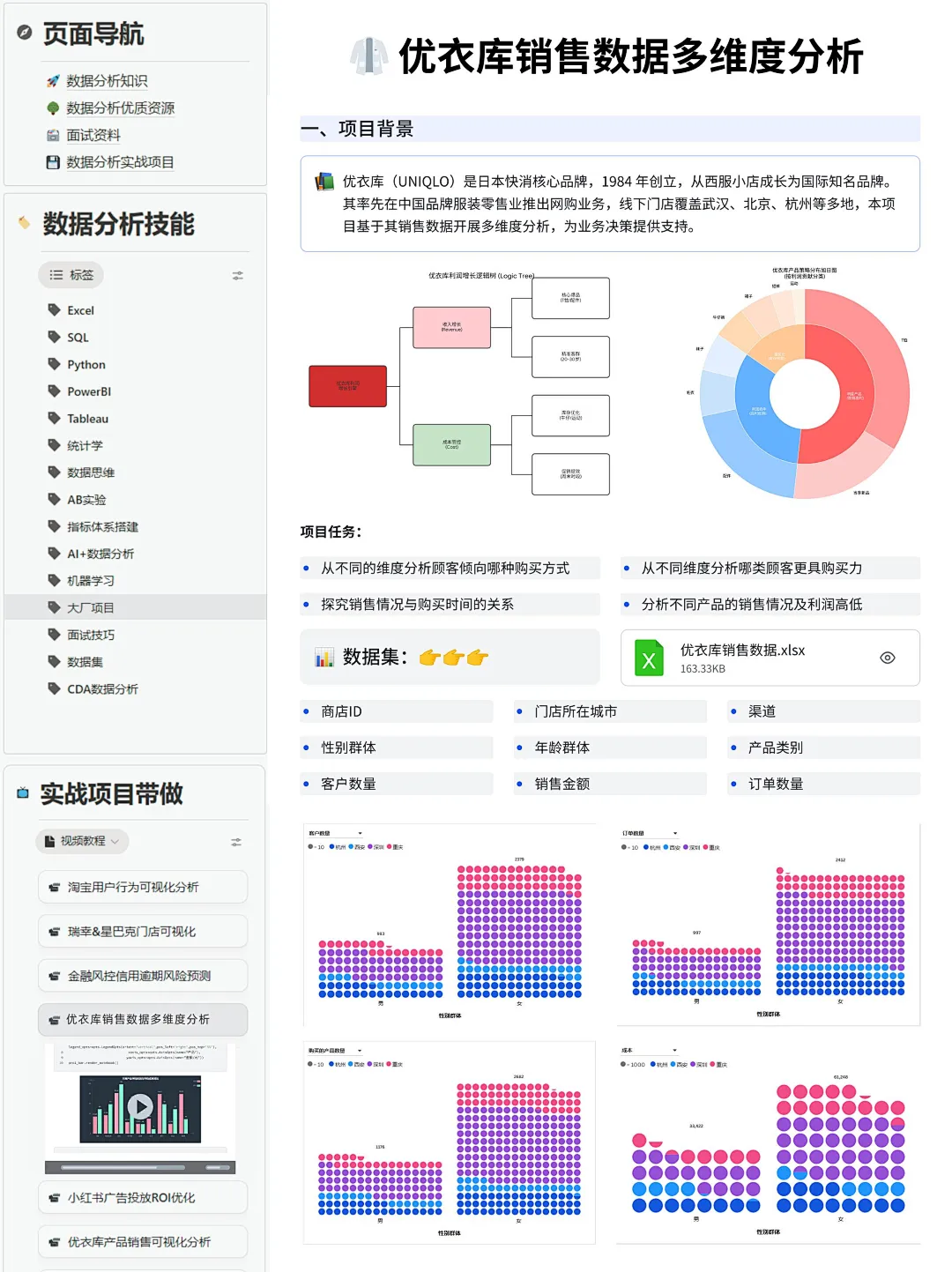
Task: Click the printer icon next to 面试资料
Action: click(x=53, y=135)
